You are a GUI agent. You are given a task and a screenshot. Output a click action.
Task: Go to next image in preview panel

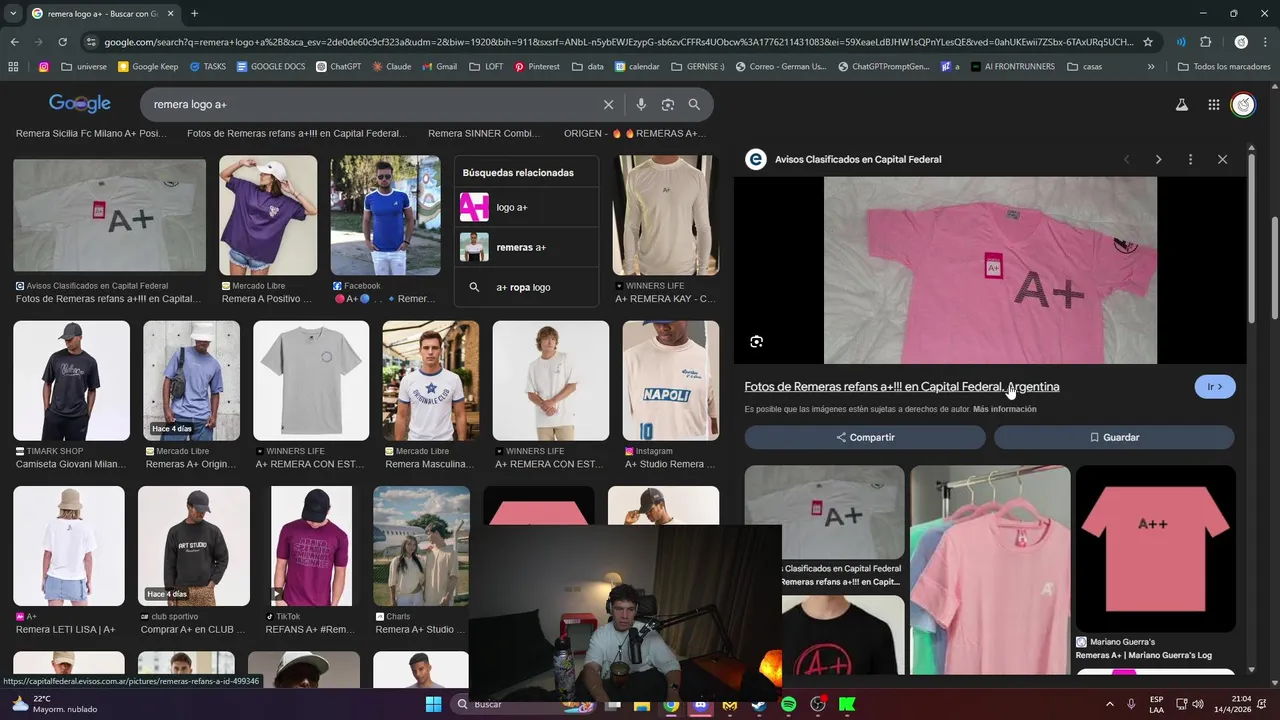(x=1158, y=159)
